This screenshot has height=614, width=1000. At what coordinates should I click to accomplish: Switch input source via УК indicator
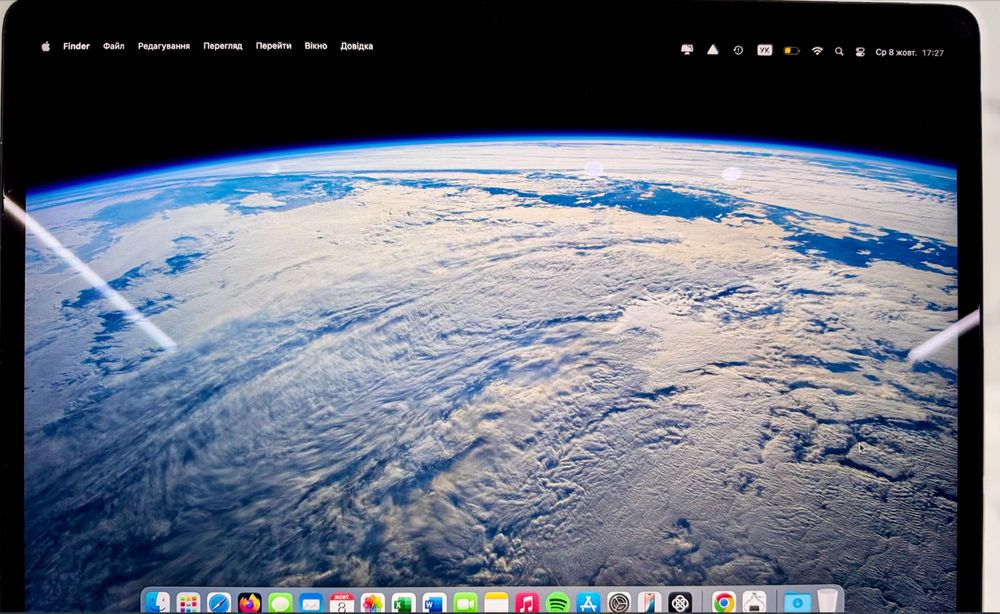(765, 50)
